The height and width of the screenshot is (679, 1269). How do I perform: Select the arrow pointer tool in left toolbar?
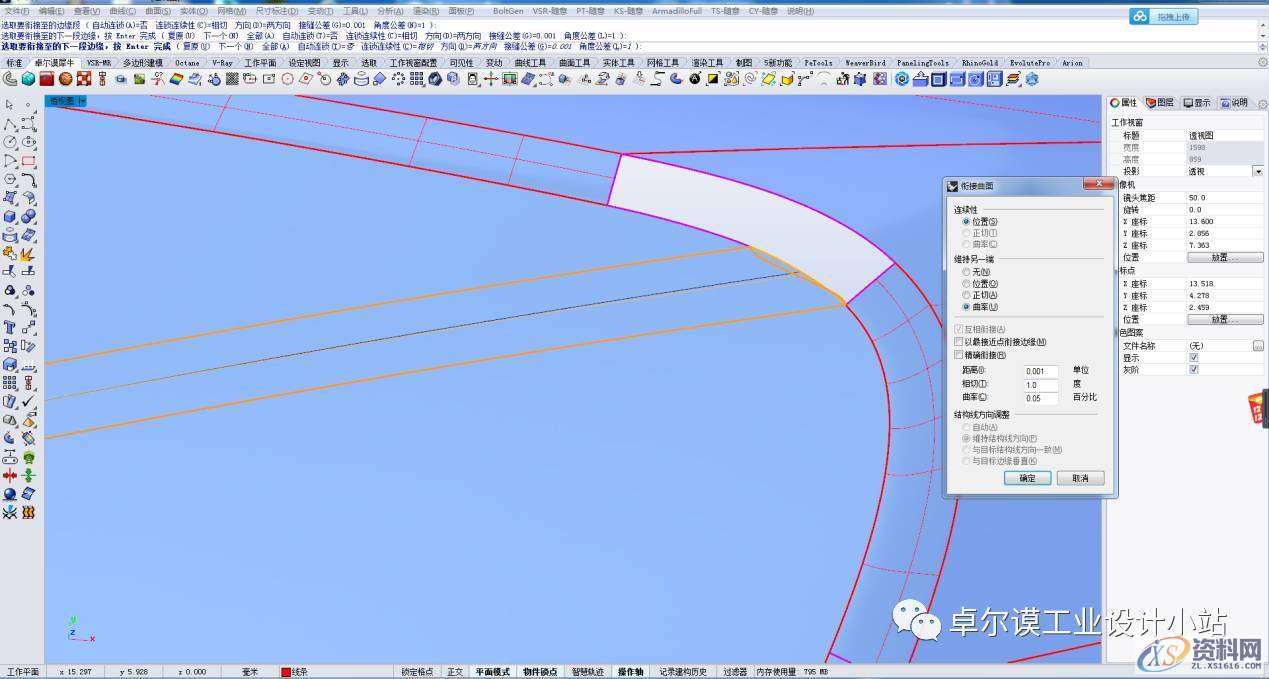[x=10, y=105]
